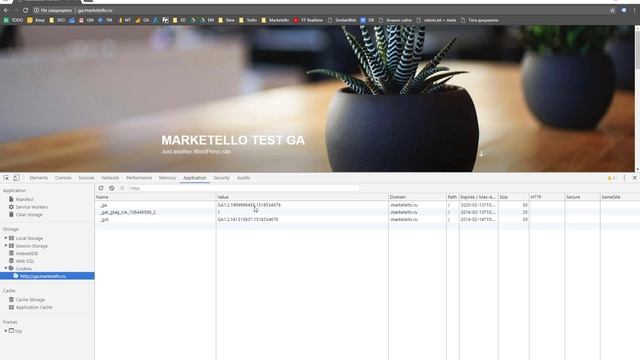Open the SimilarWeb bookmark

(342, 20)
